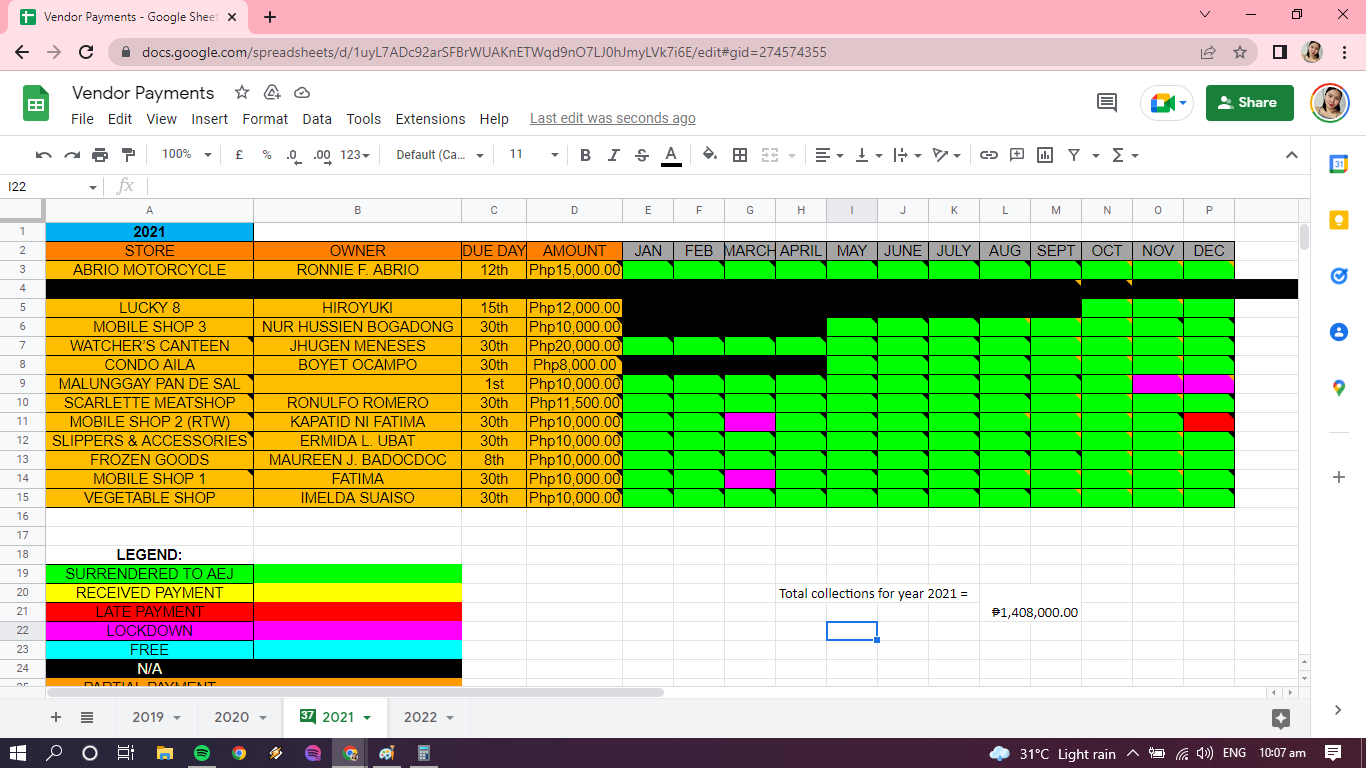Viewport: 1366px width, 768px height.
Task: Open the fill color picker
Action: point(710,155)
